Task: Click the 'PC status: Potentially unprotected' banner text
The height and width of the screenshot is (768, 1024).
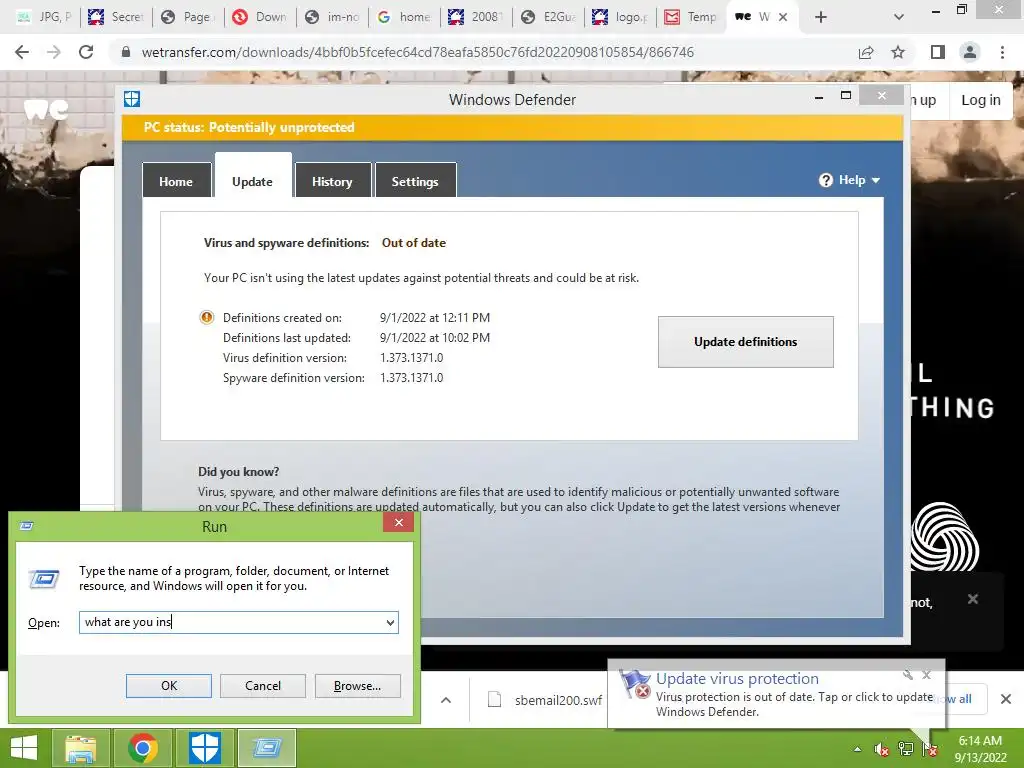Action: click(x=249, y=127)
